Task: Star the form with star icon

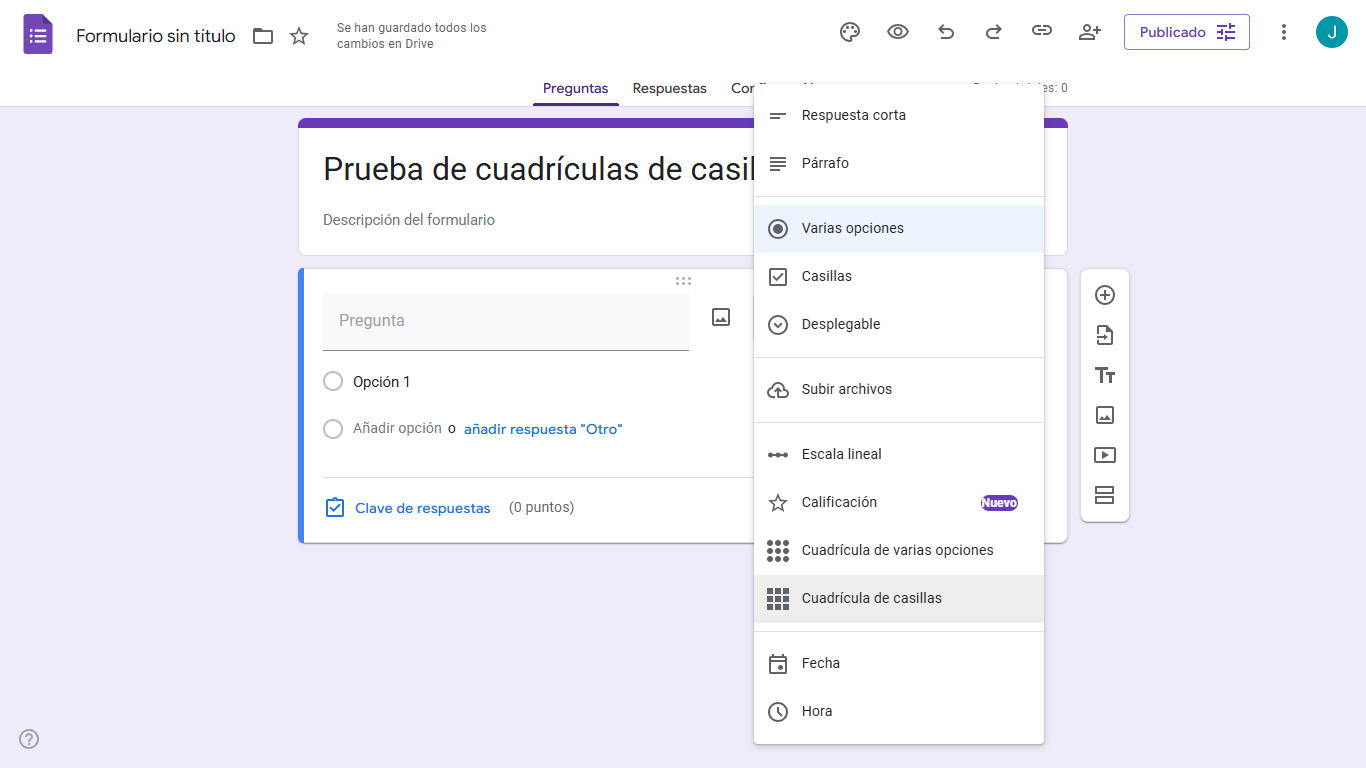Action: coord(299,36)
